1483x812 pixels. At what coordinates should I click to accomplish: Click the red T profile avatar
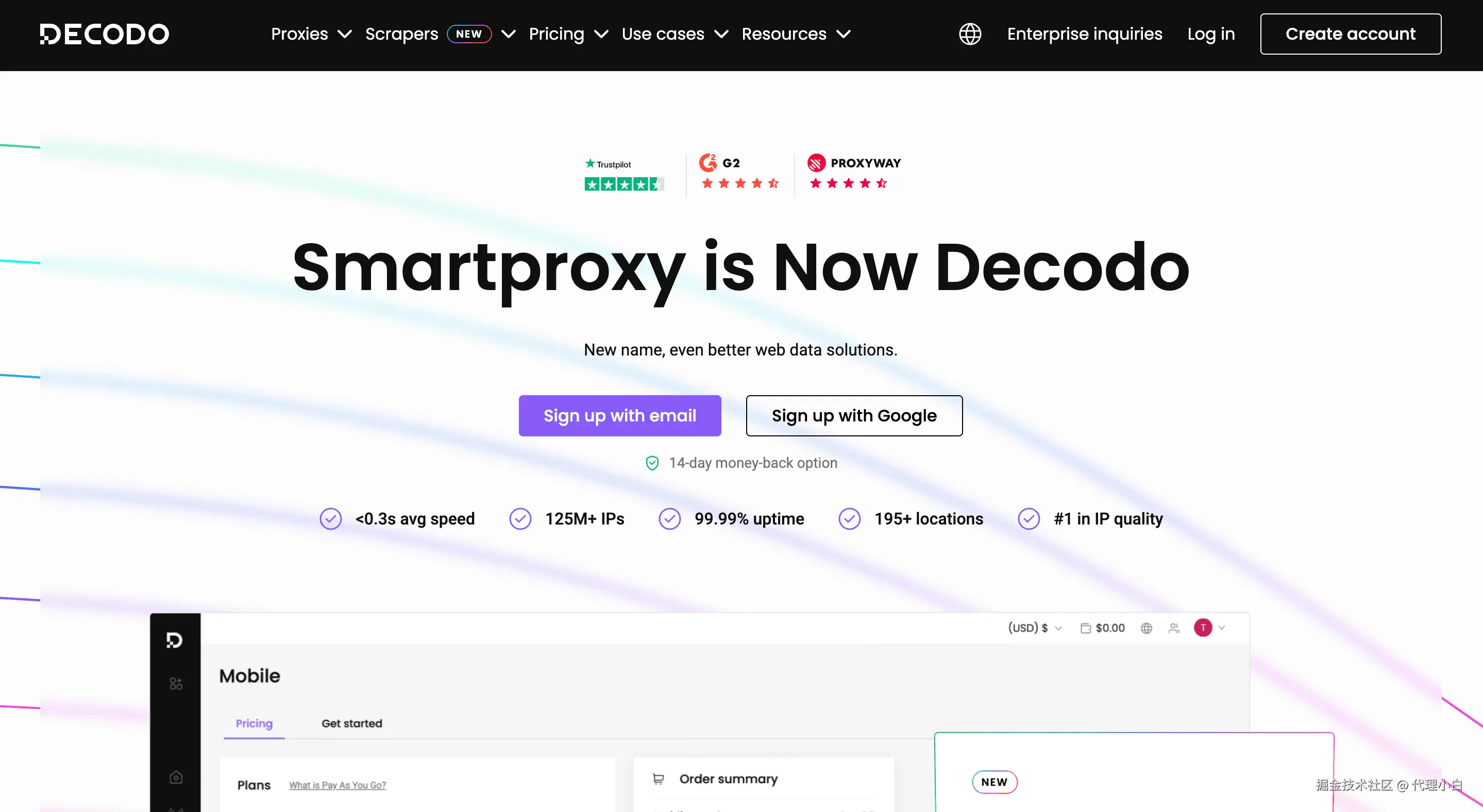1203,628
